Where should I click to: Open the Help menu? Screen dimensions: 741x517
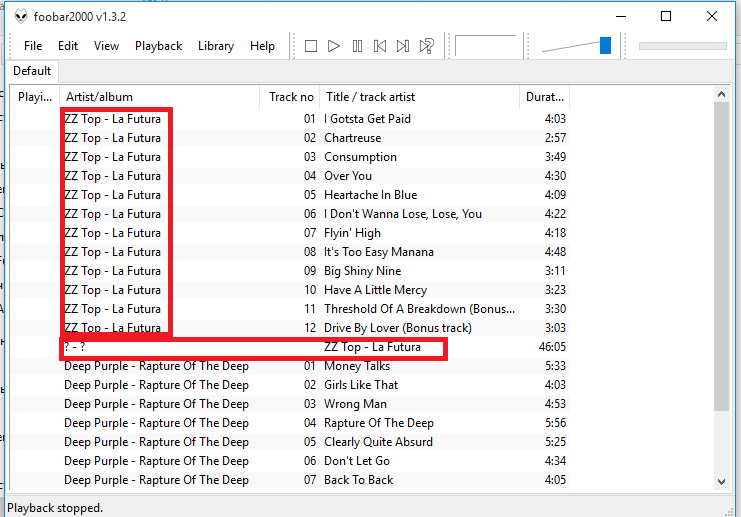tap(262, 46)
